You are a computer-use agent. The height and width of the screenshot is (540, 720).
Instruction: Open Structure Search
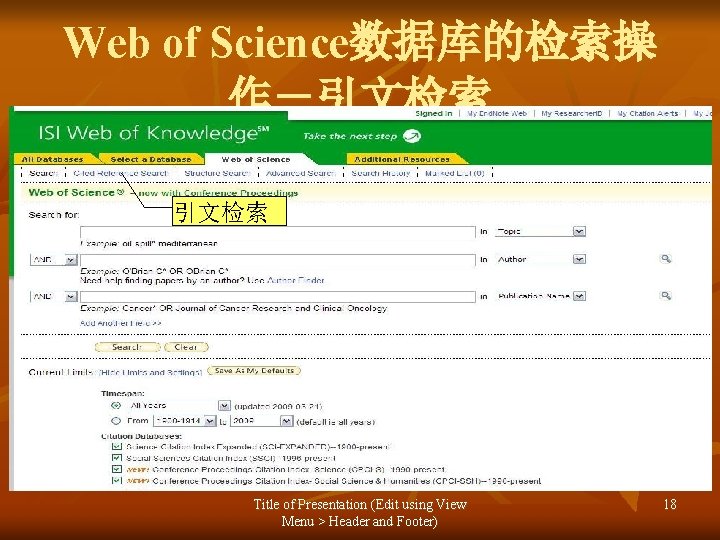tap(217, 173)
